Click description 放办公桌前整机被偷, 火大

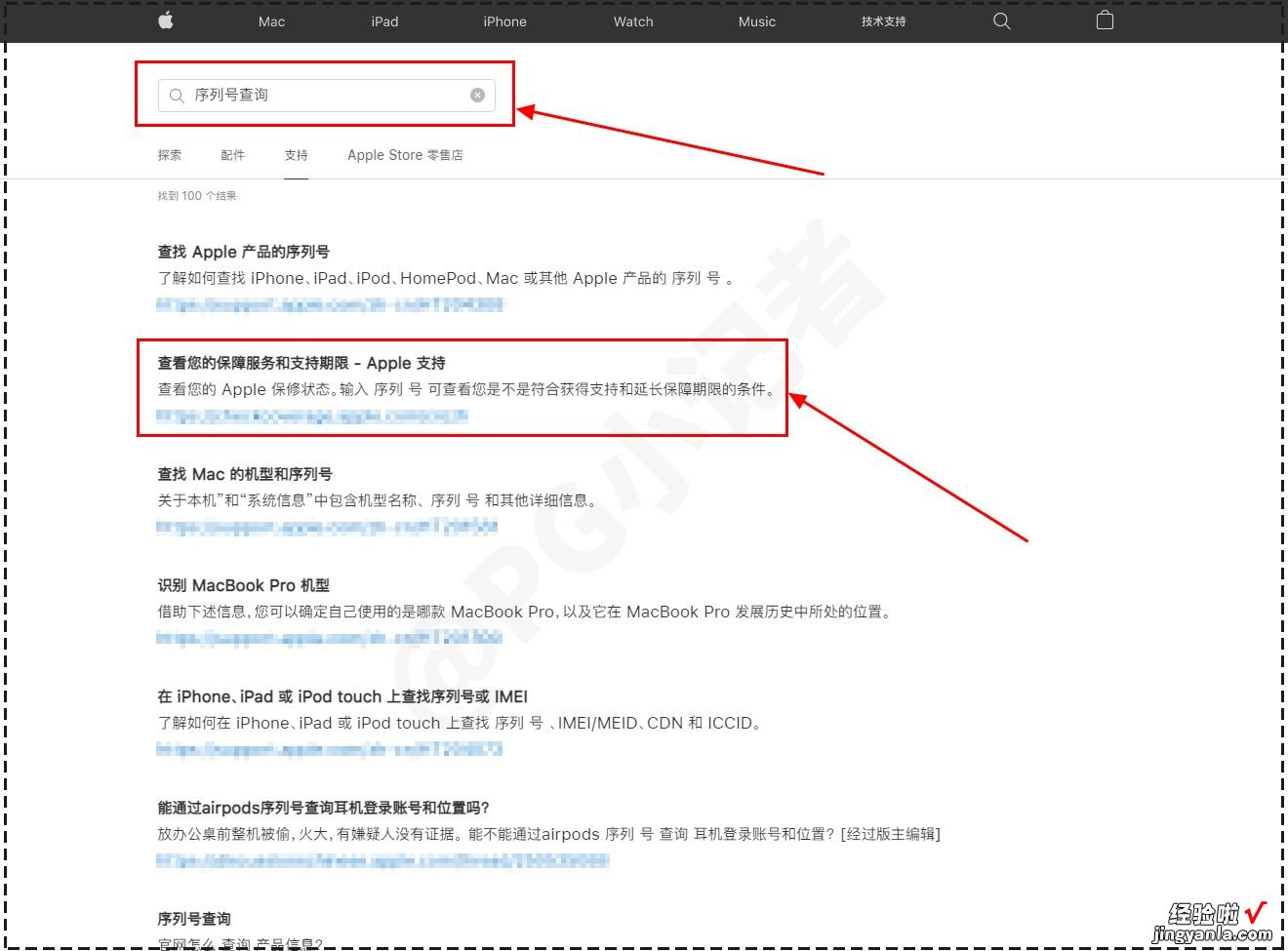pyautogui.click(x=549, y=834)
